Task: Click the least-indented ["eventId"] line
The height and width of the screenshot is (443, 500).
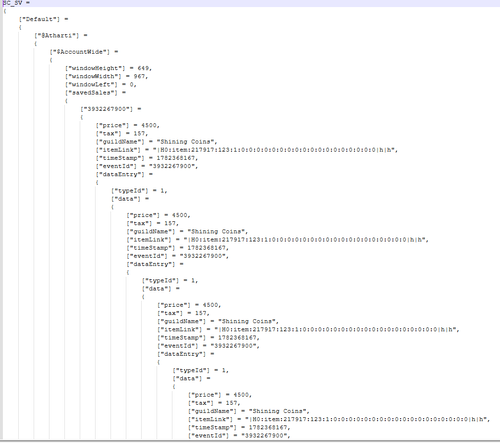Action: tap(147, 166)
